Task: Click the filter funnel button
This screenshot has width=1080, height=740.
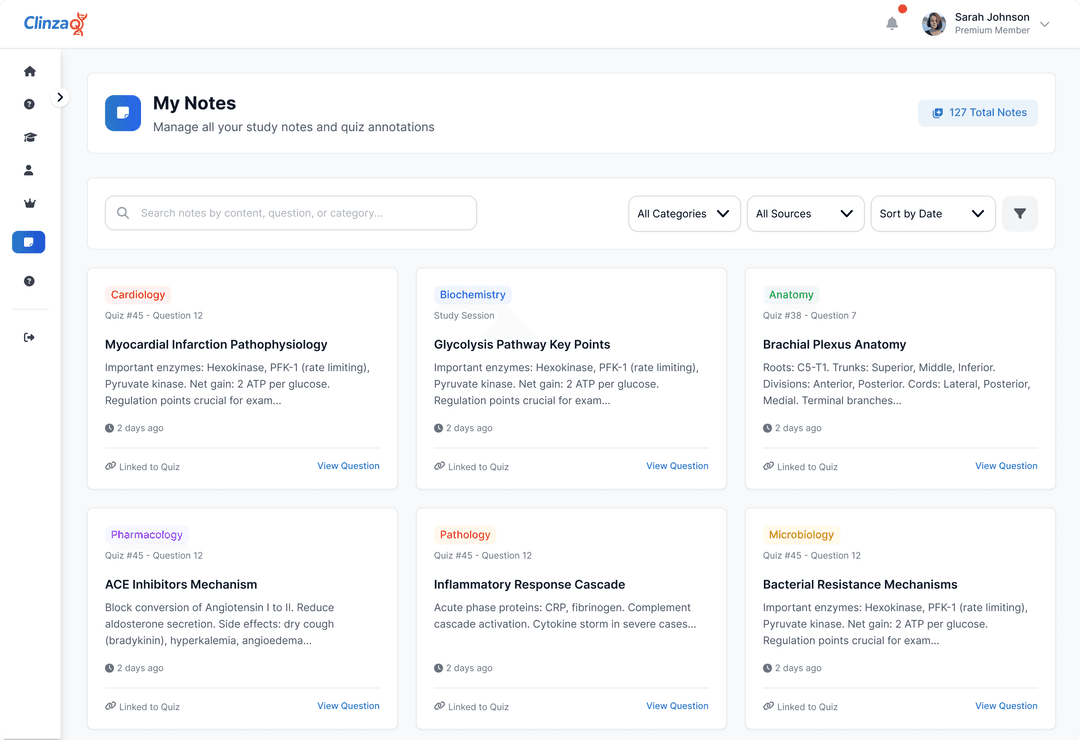Action: [1019, 214]
